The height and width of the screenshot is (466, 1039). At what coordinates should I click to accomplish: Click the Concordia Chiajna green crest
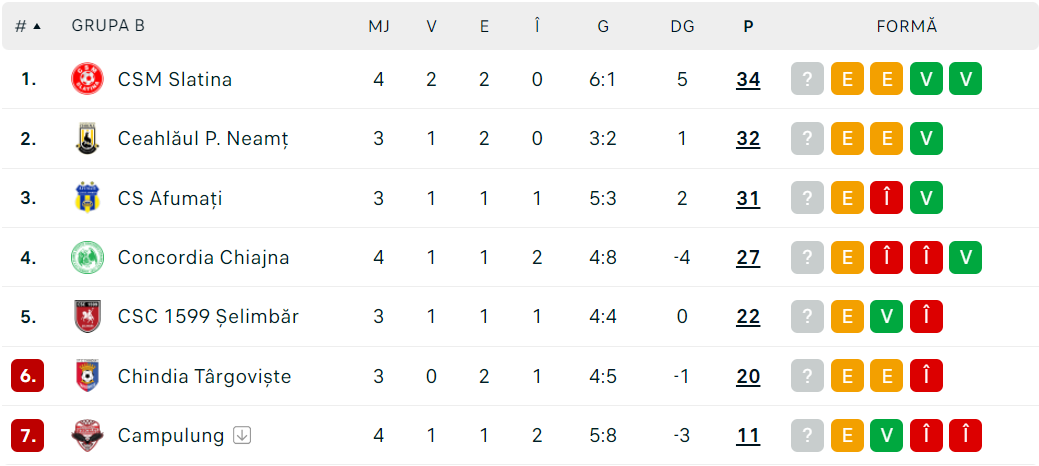pyautogui.click(x=88, y=257)
